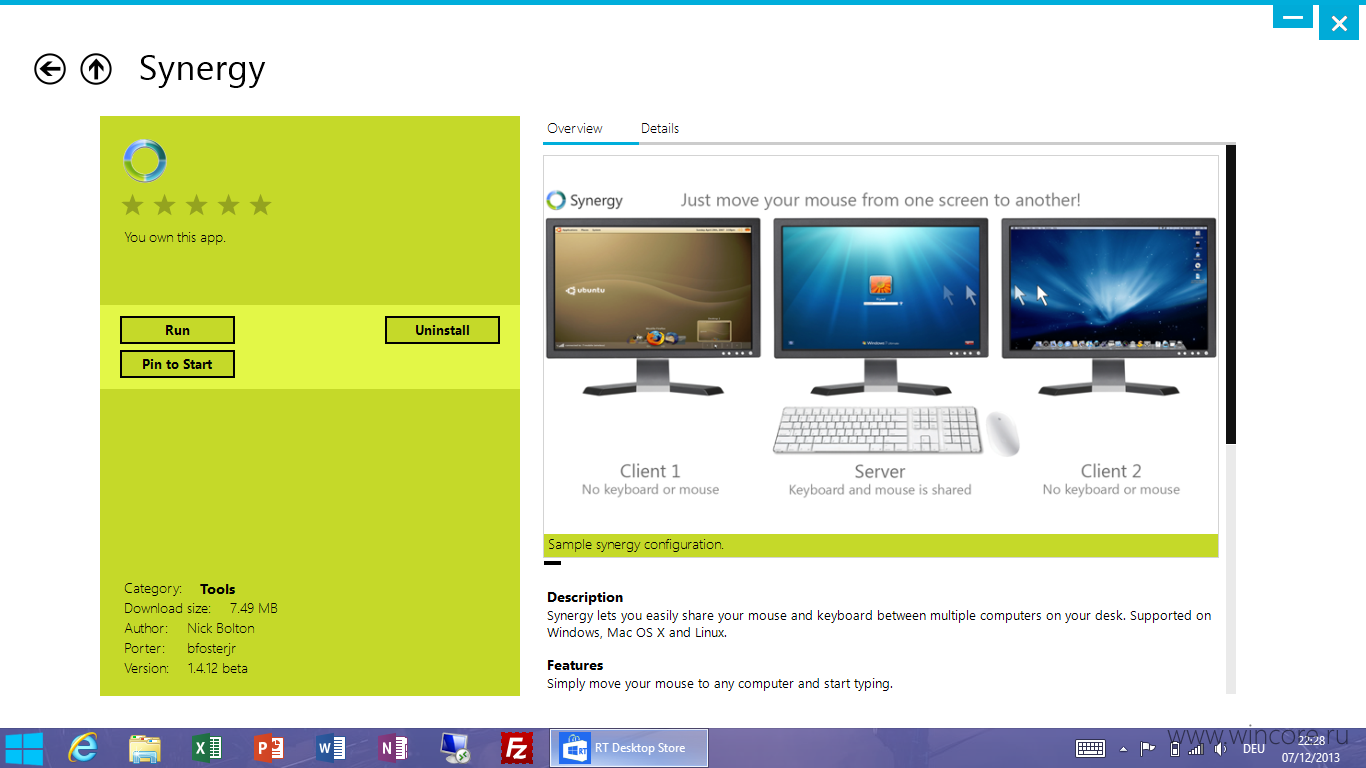1366x768 pixels.
Task: Open the touch keyboard icon
Action: (x=1090, y=748)
